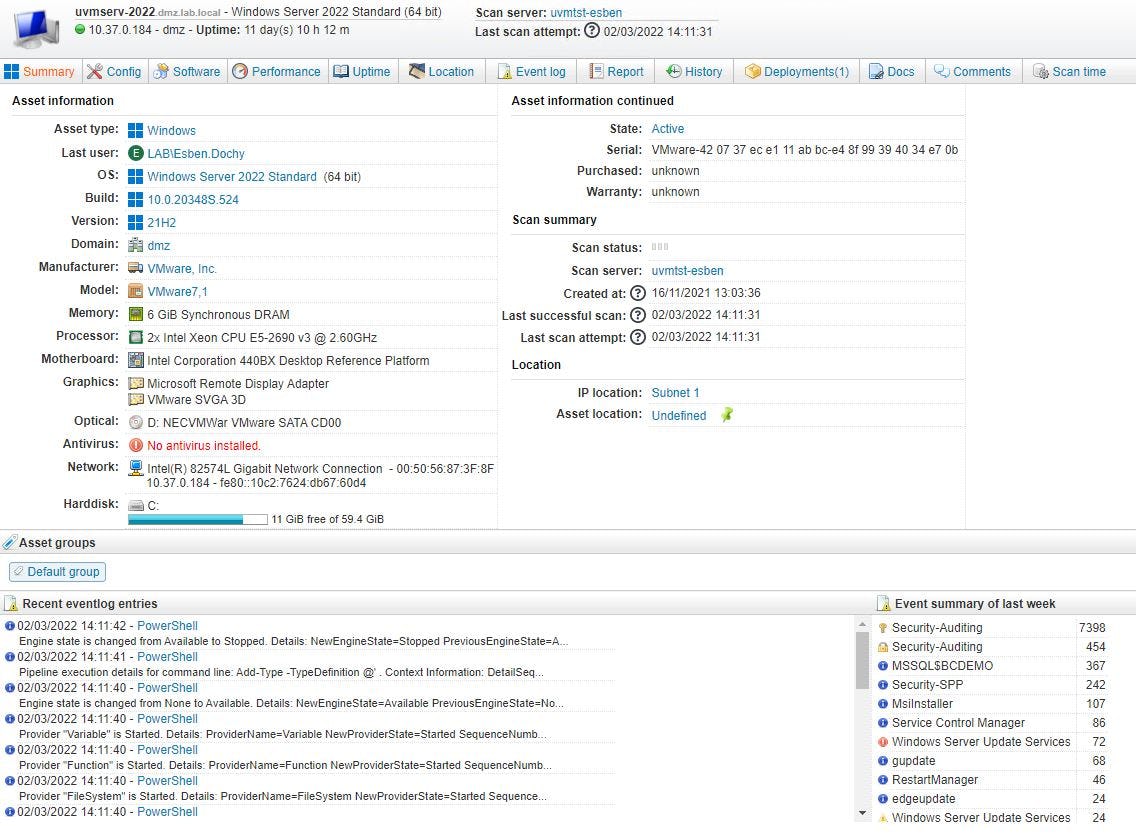Click the model box icon
This screenshot has width=1136, height=834.
[x=135, y=291]
